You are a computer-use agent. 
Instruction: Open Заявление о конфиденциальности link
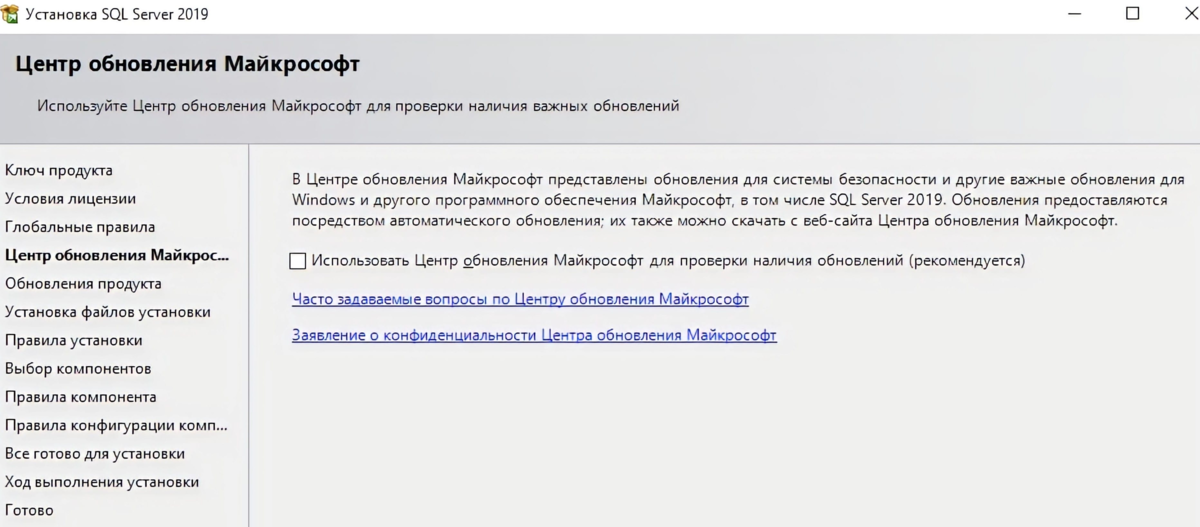click(x=534, y=336)
